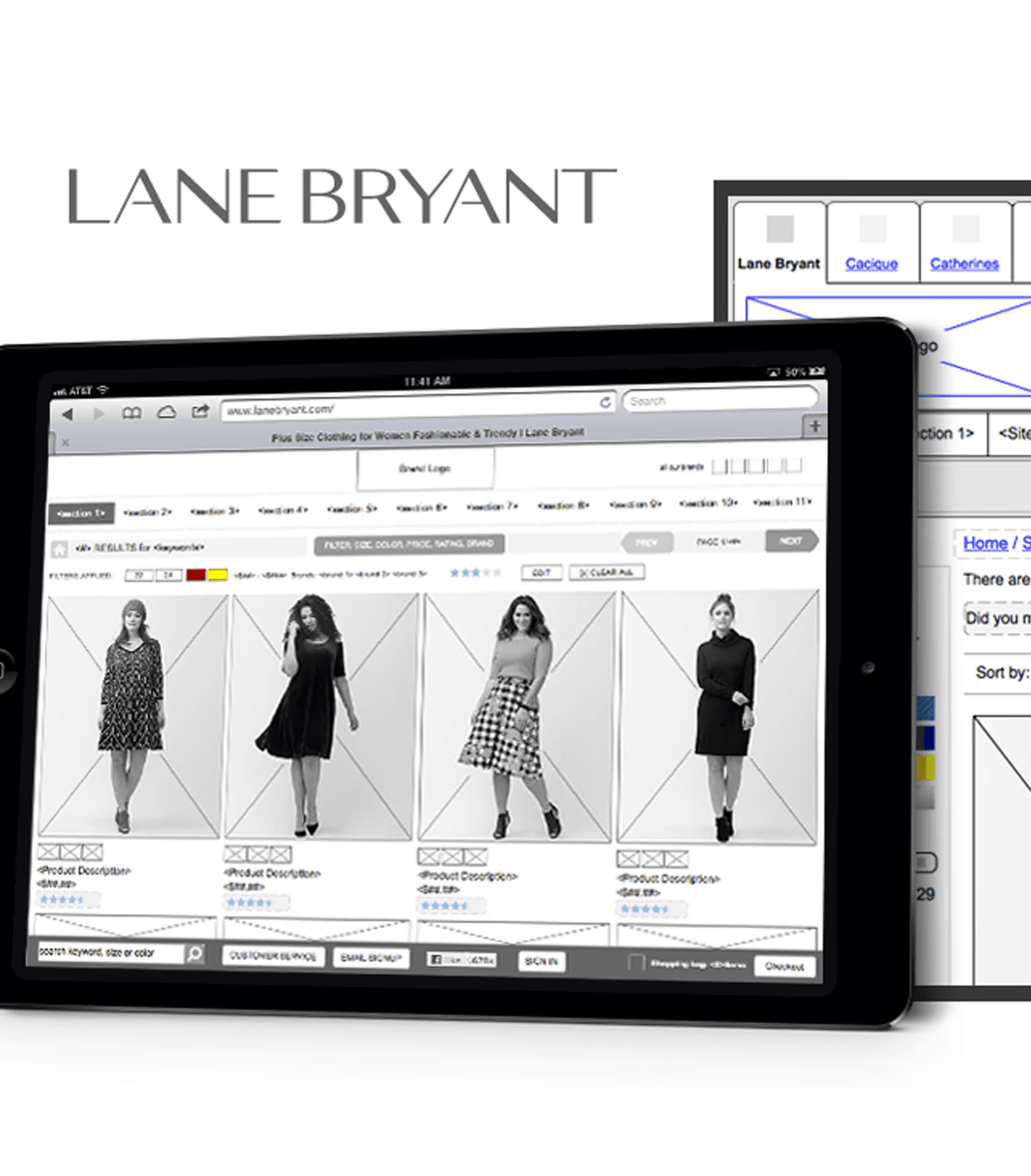Screen dimensions: 1031x1176
Task: Tap the home icon beside RESULTS
Action: click(59, 549)
